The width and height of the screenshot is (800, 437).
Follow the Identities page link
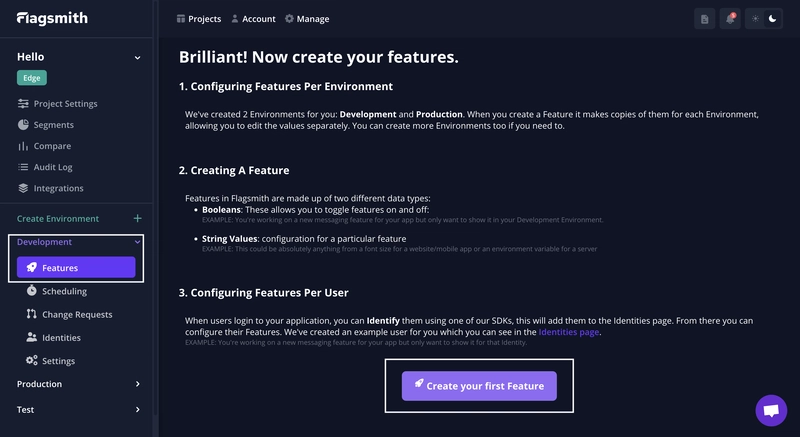(568, 332)
